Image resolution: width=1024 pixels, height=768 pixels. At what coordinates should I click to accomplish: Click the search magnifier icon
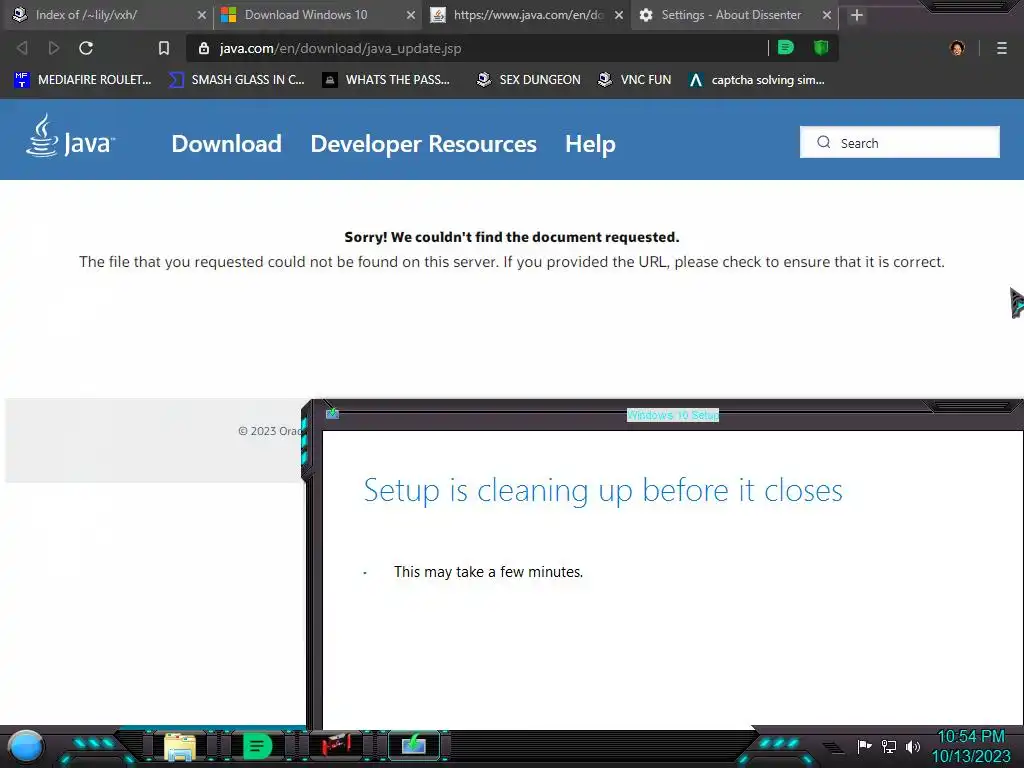pyautogui.click(x=824, y=142)
